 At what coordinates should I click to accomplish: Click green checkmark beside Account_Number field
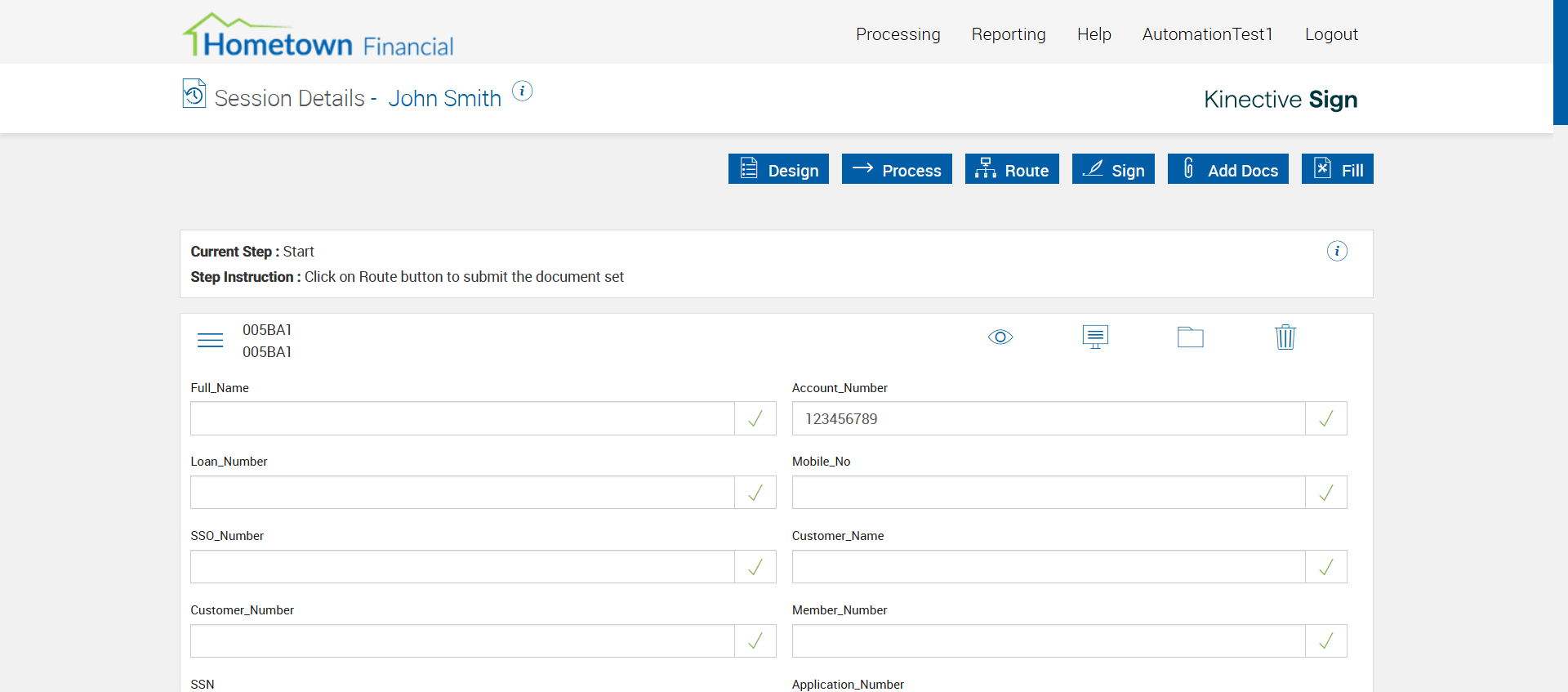(x=1326, y=418)
